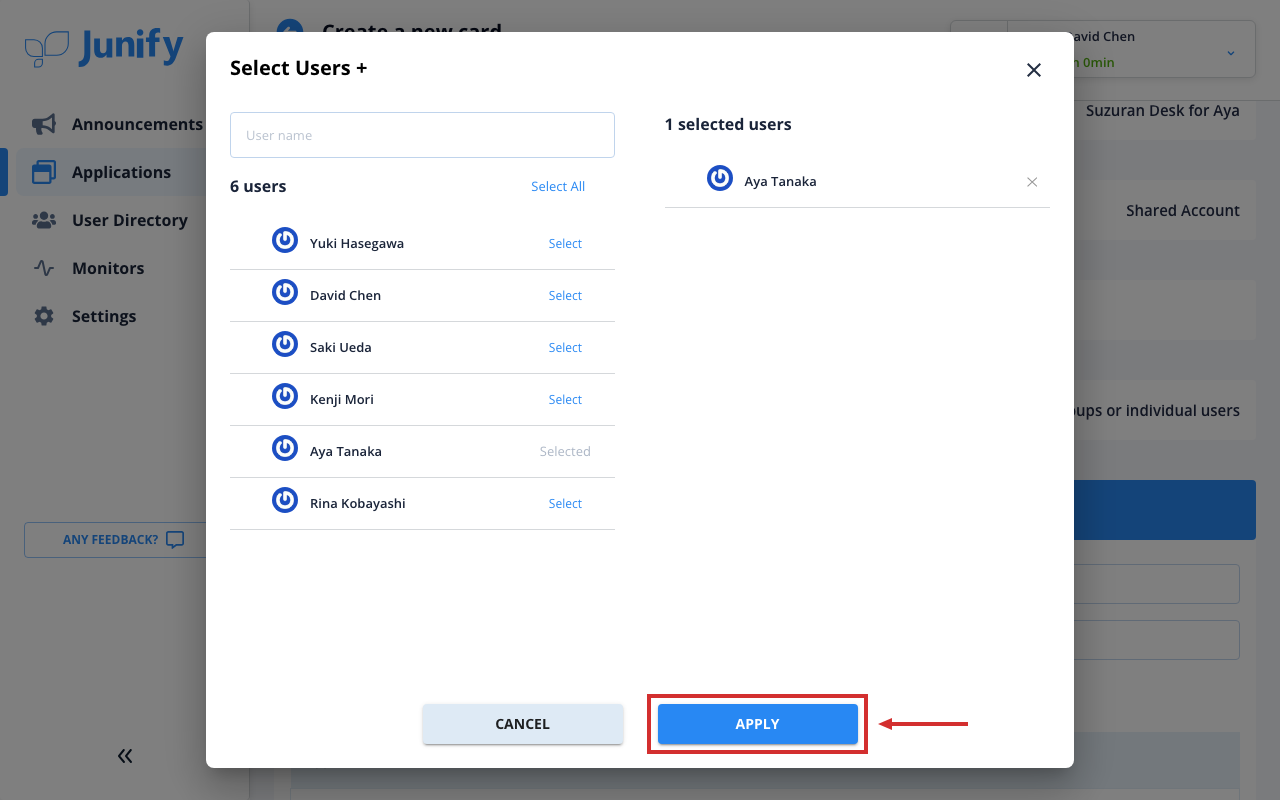Click the Apply button
Viewport: 1280px width, 800px height.
click(758, 724)
